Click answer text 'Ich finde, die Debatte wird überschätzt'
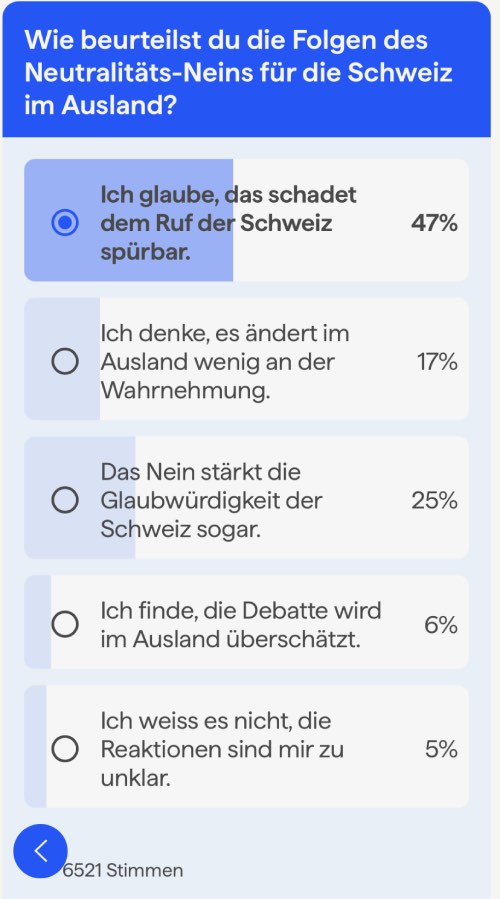The width and height of the screenshot is (500, 899). (x=241, y=625)
